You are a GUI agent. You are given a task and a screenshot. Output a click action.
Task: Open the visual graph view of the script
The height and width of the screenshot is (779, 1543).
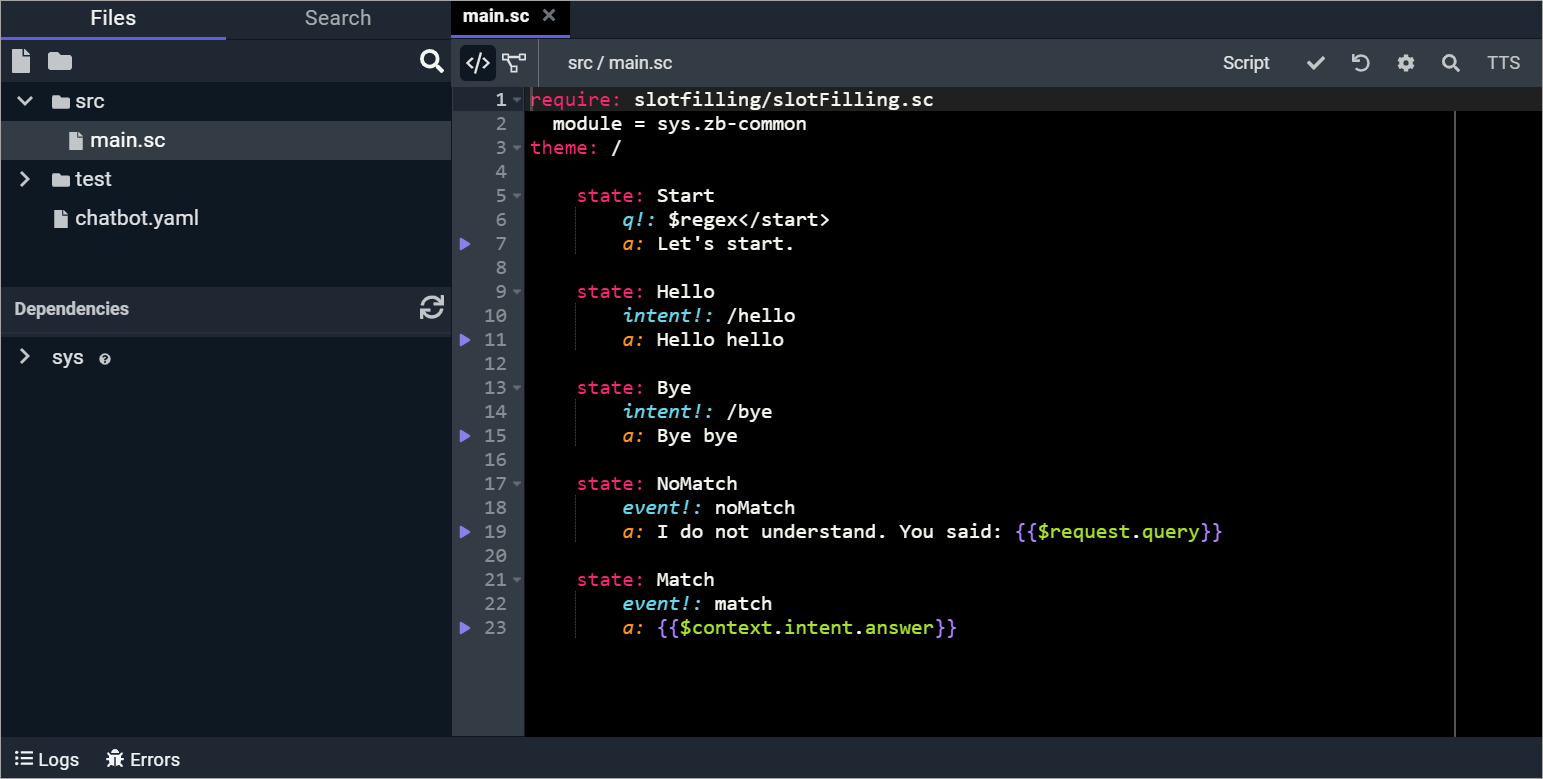514,62
